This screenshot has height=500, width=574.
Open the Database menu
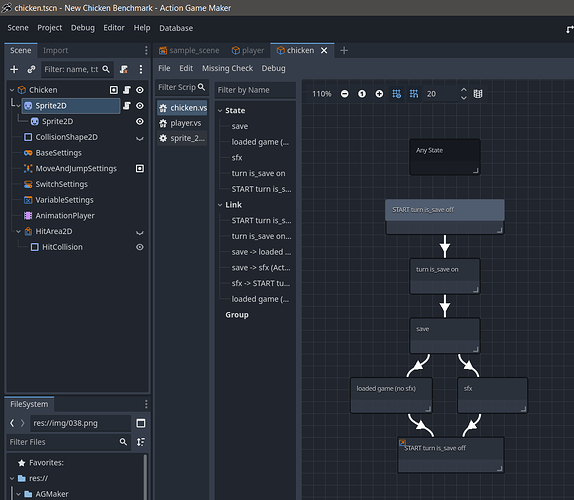[176, 28]
